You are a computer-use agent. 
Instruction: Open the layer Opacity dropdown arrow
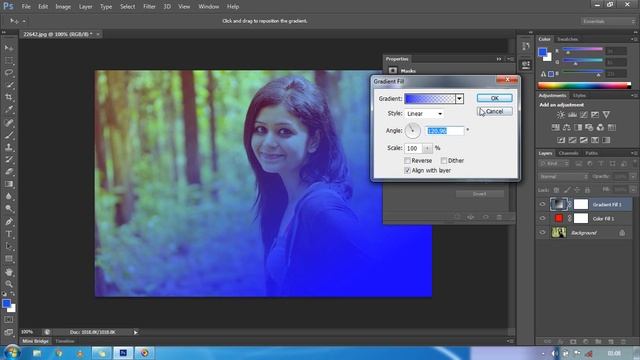click(x=633, y=177)
